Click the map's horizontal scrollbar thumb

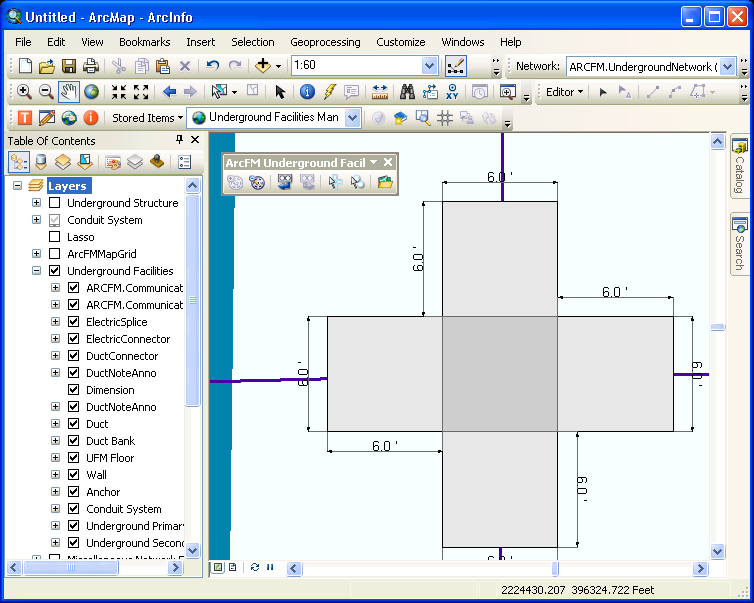pyautogui.click(x=555, y=568)
